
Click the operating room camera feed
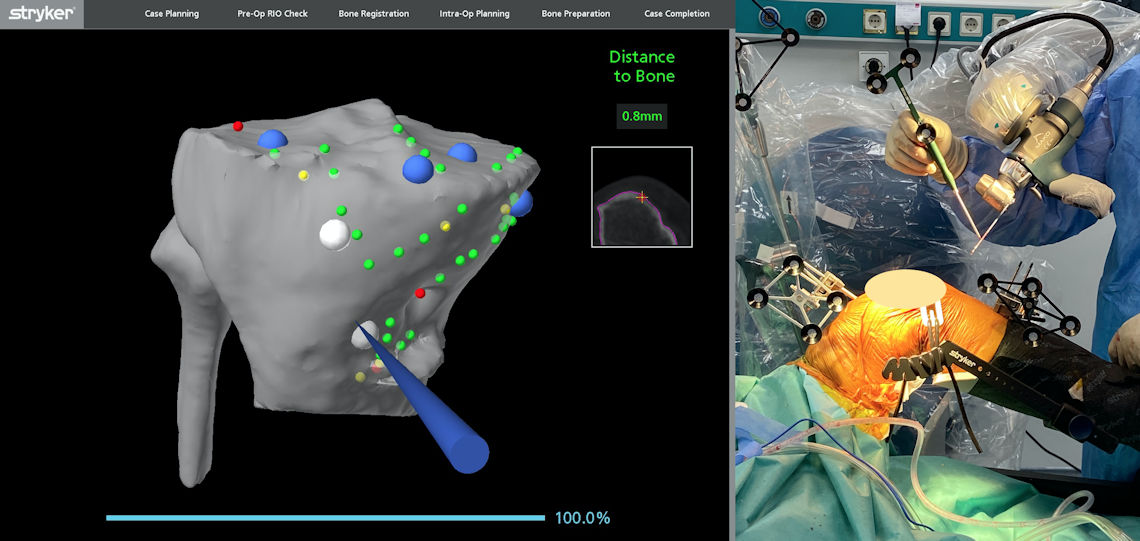click(x=938, y=270)
